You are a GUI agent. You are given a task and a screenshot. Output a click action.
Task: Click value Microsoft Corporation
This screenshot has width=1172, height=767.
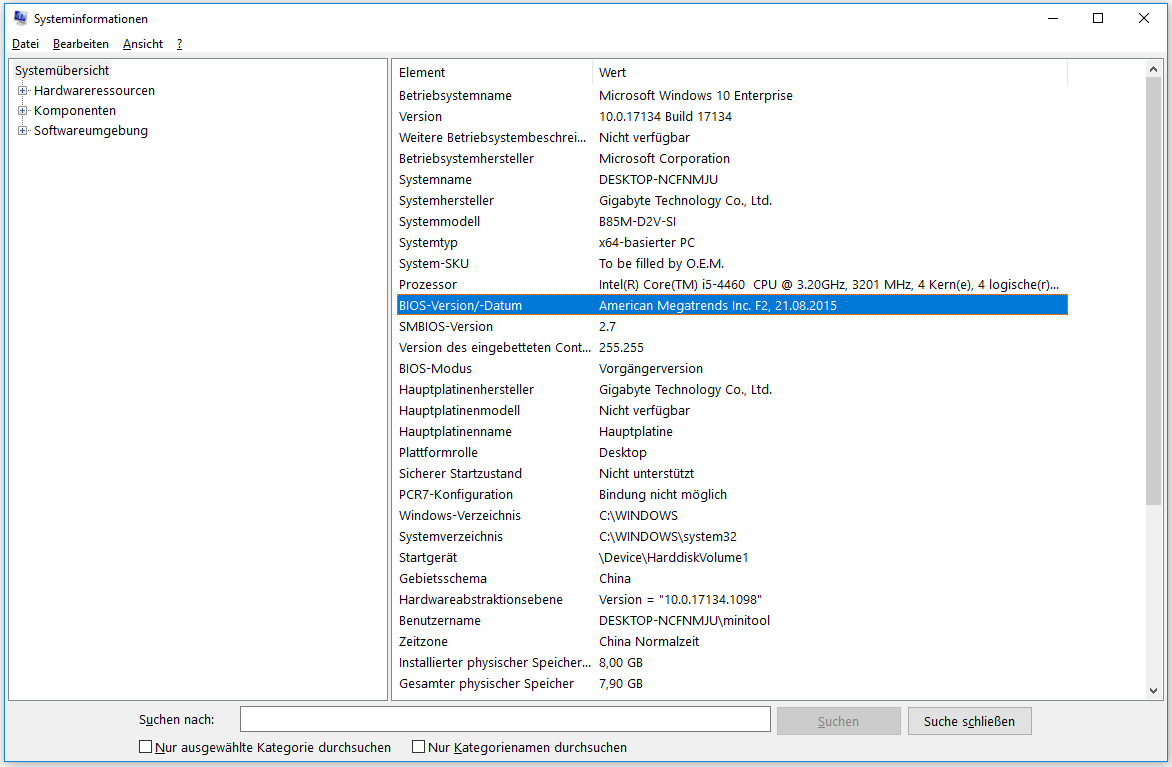pos(664,158)
